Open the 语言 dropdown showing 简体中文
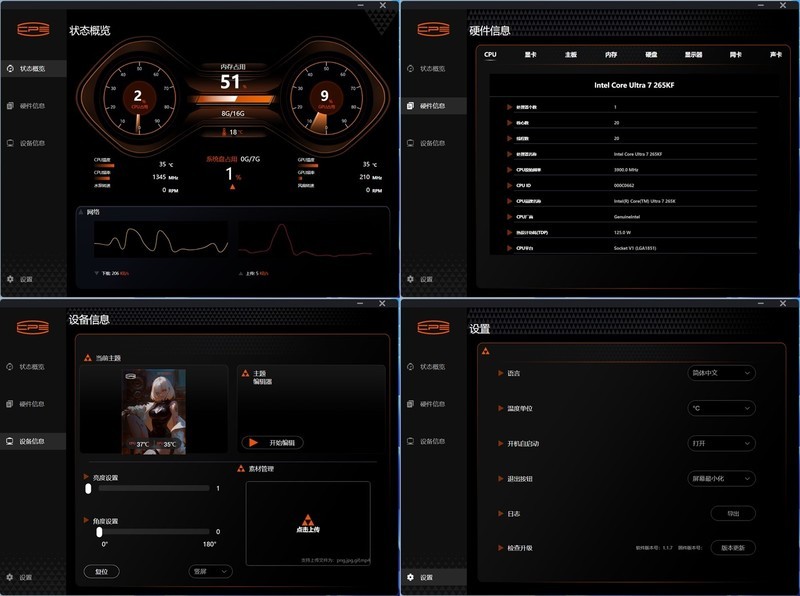Screen dimensions: 800x596 [x=721, y=373]
